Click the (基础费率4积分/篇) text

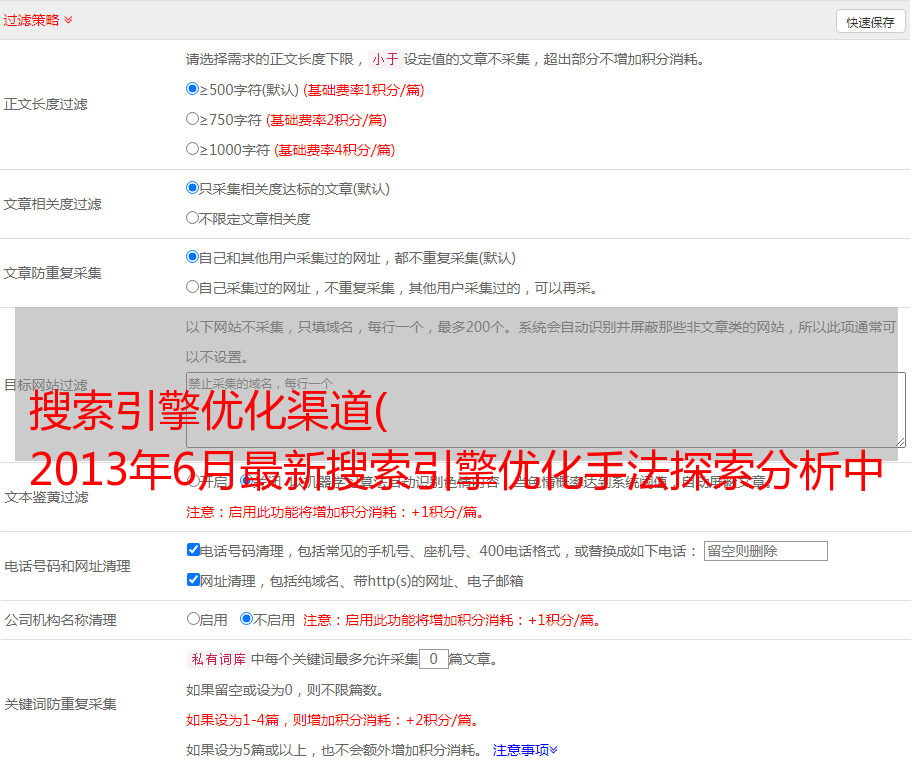(x=334, y=150)
